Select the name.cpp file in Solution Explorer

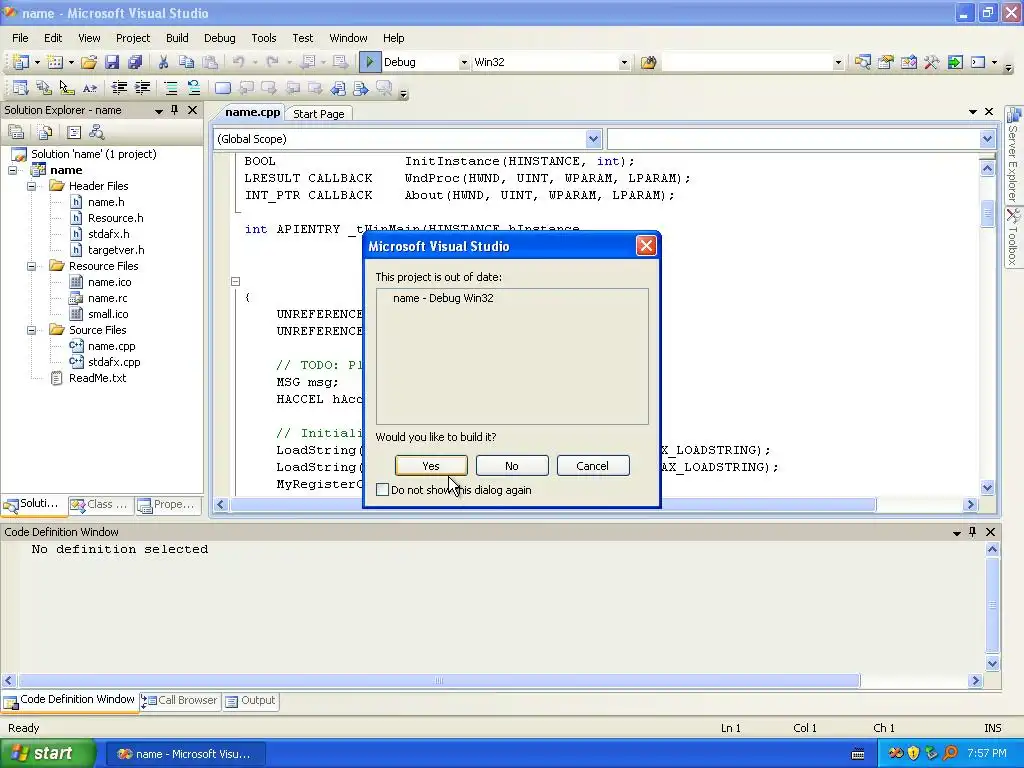[111, 346]
